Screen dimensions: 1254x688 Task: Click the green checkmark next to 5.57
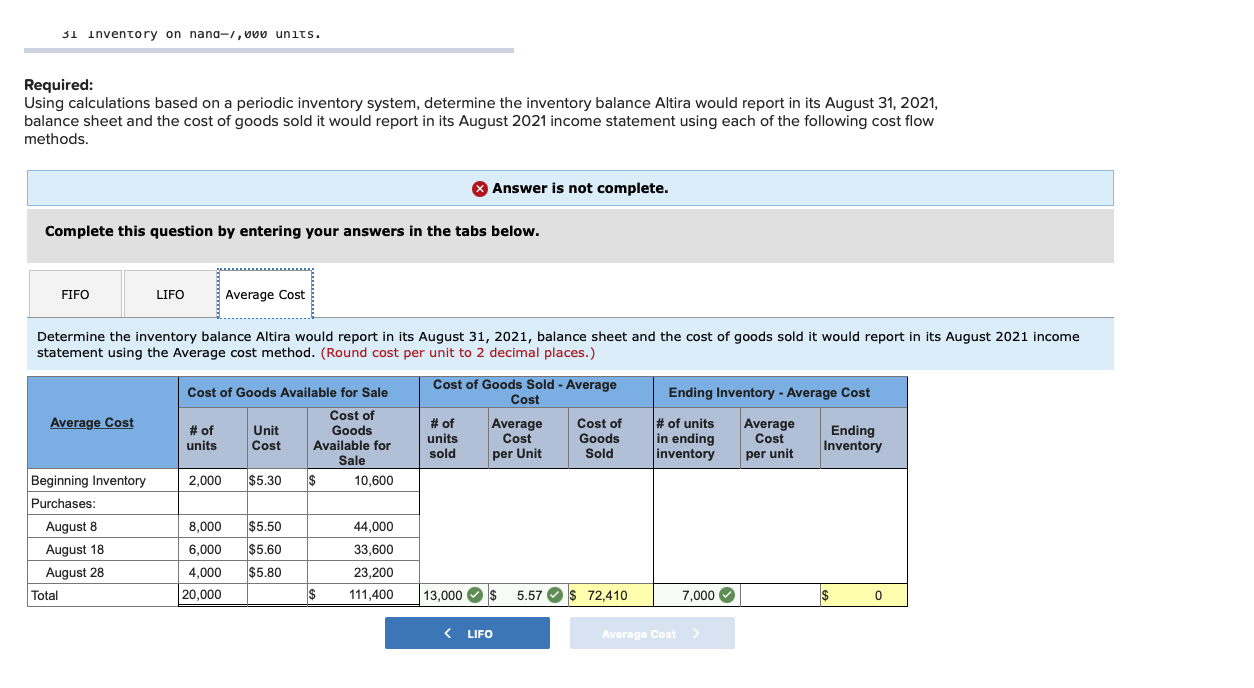[556, 594]
